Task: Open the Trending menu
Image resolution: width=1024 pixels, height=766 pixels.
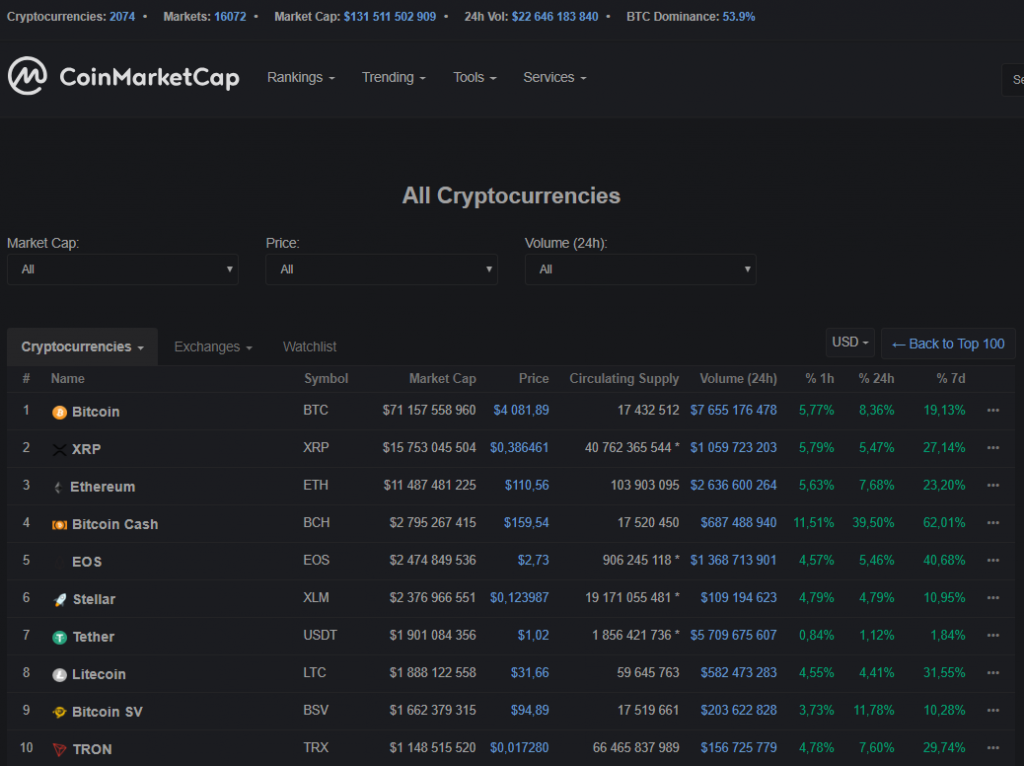Action: pyautogui.click(x=394, y=78)
